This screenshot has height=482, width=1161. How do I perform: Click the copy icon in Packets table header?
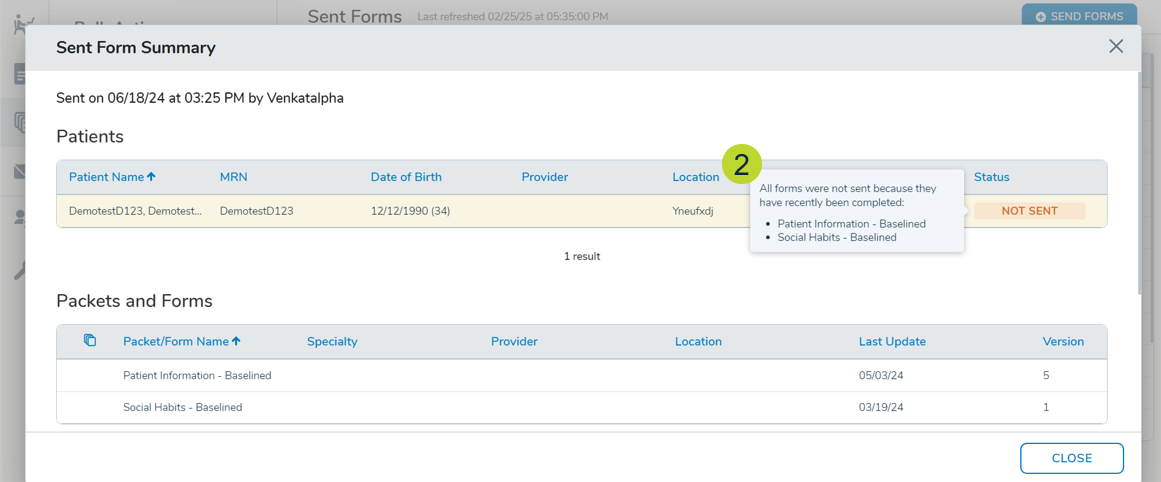pos(90,341)
